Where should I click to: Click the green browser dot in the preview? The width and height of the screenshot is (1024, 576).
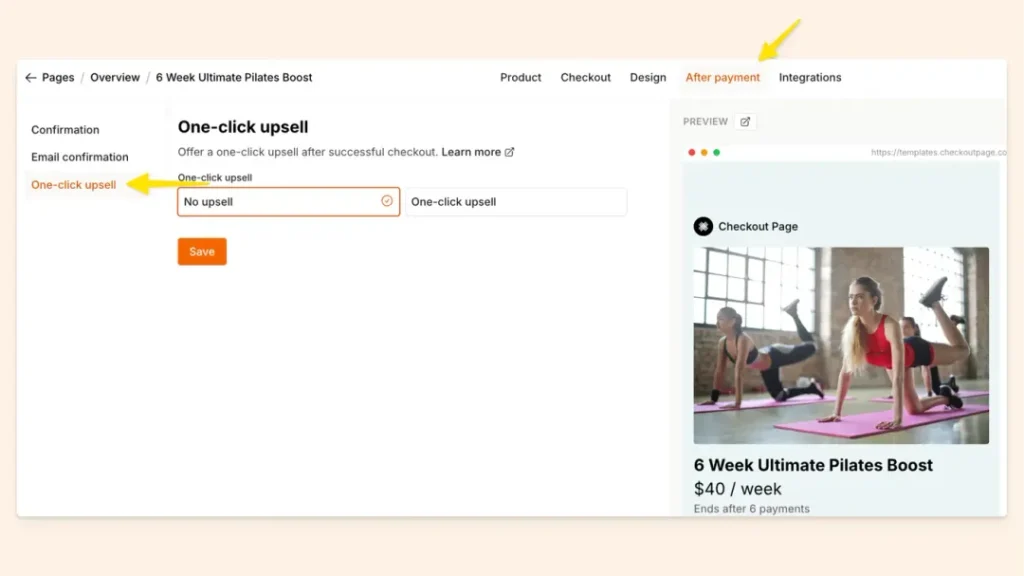[715, 154]
